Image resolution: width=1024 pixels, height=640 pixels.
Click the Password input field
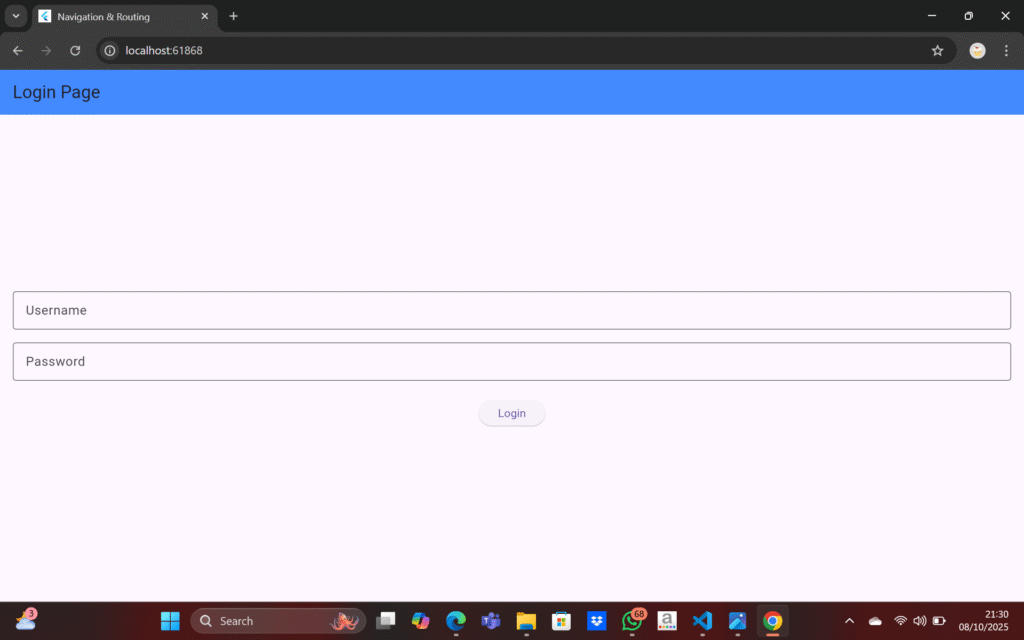tap(511, 361)
